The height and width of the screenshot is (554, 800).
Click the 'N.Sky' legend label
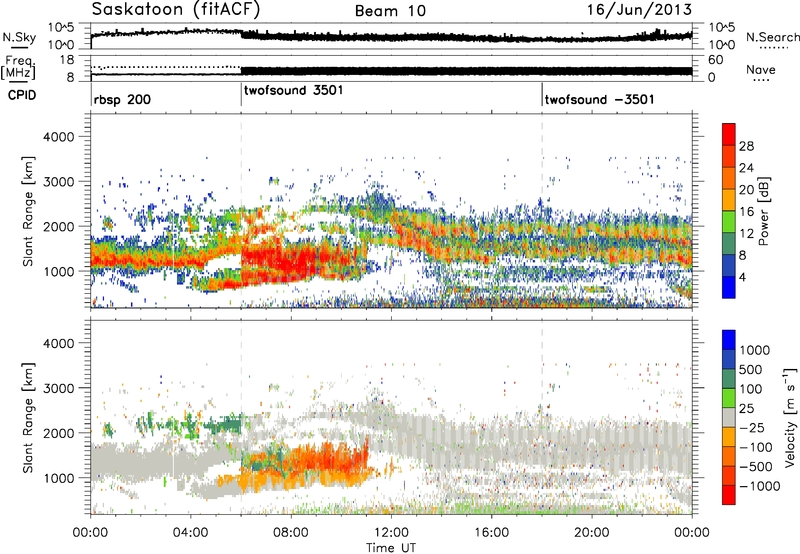coord(19,37)
